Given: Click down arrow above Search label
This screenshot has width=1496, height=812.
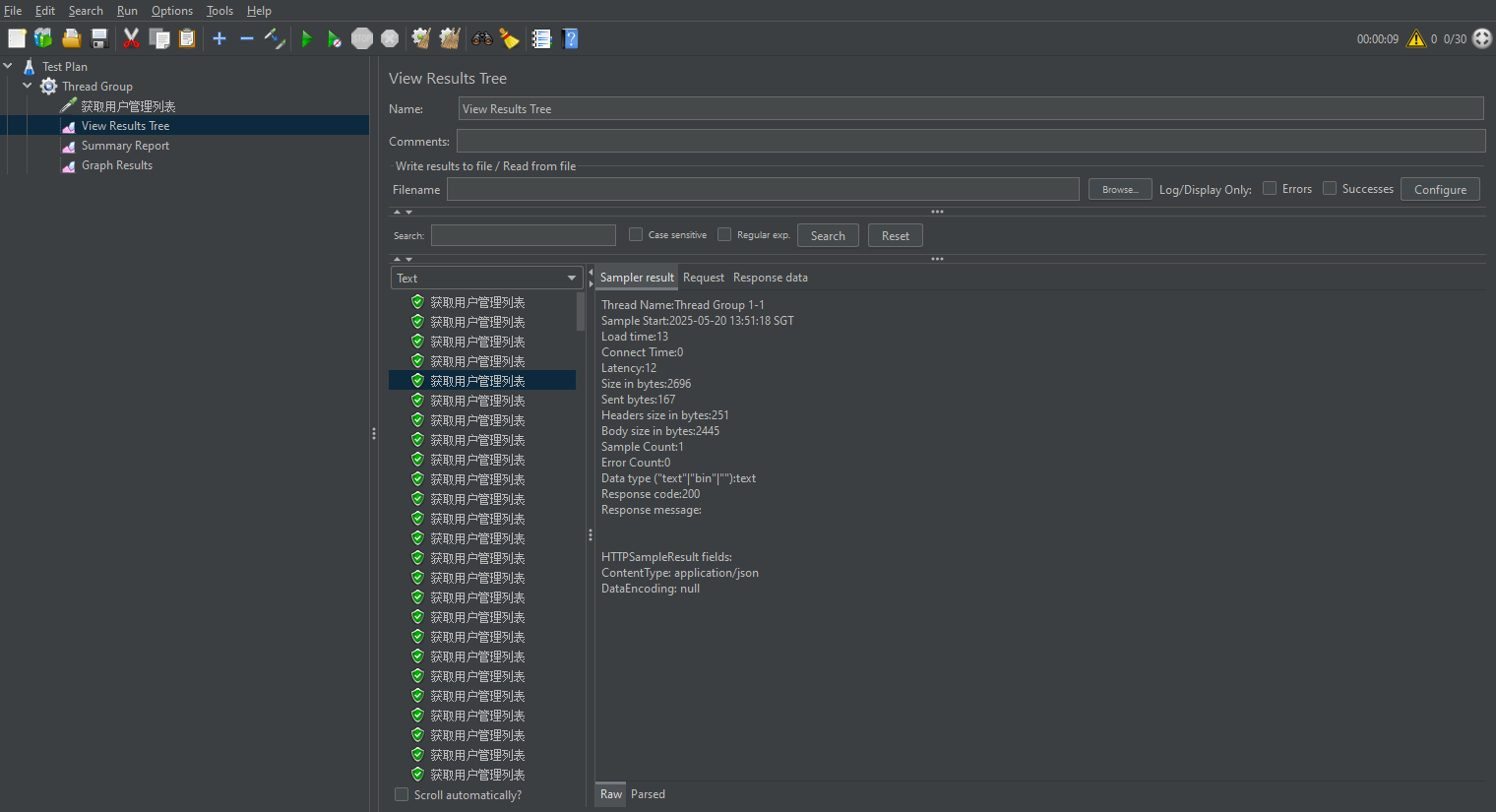Looking at the screenshot, I should tap(408, 212).
